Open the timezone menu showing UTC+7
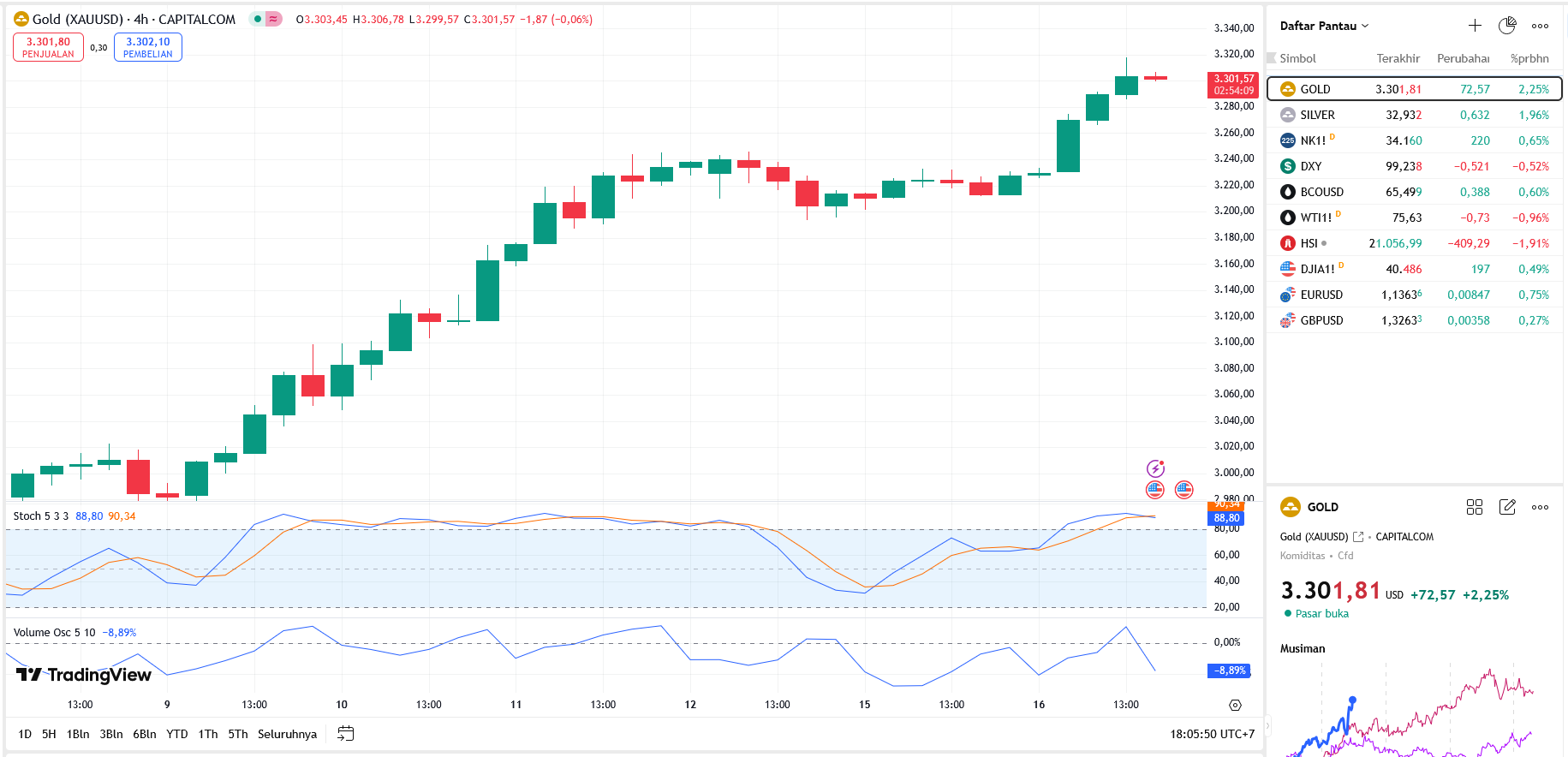Screen dimensions: 1568x757 [1212, 734]
